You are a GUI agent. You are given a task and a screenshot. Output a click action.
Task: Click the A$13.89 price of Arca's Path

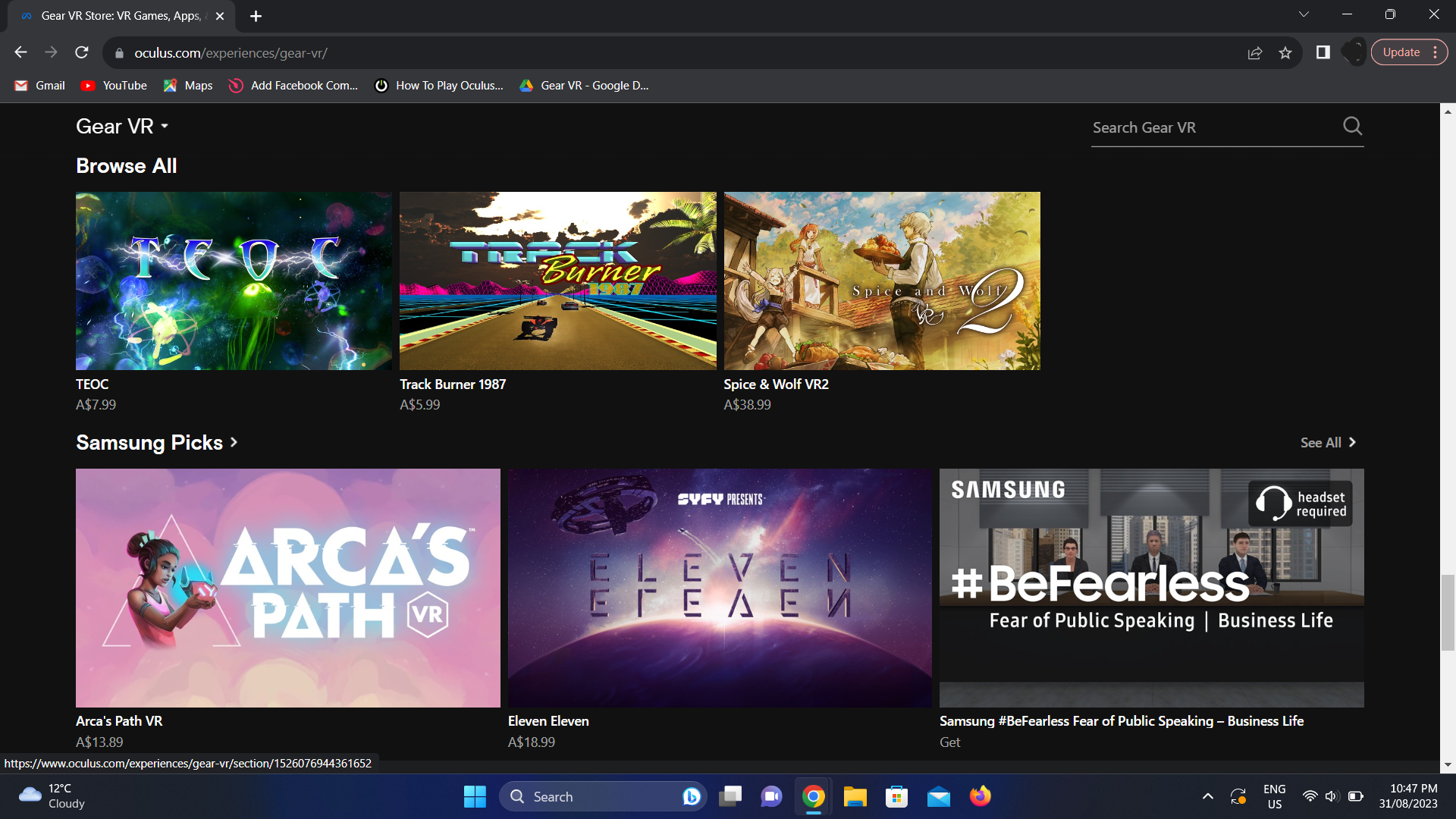pos(99,742)
